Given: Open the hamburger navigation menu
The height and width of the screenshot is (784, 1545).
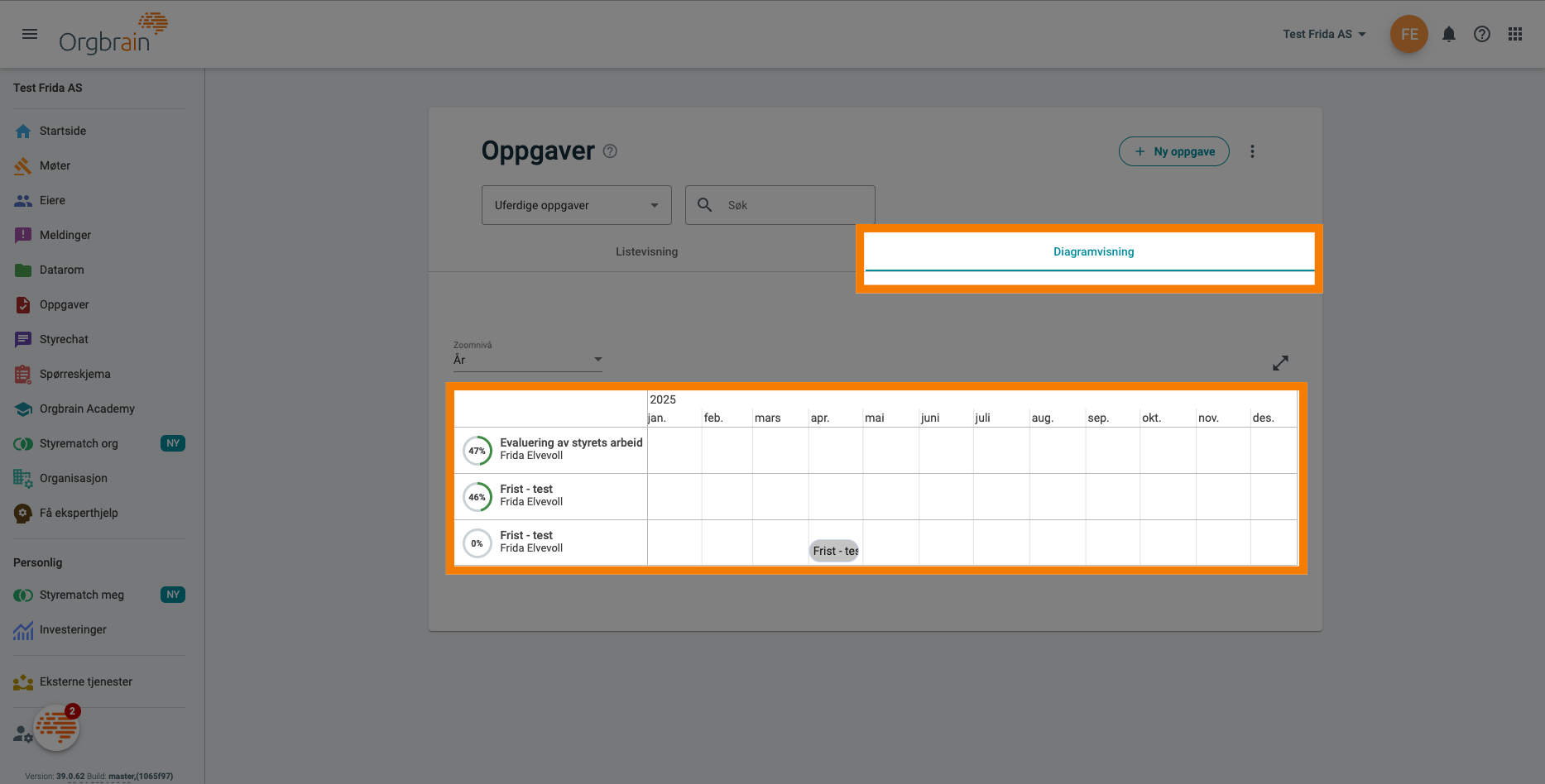Looking at the screenshot, I should (30, 34).
